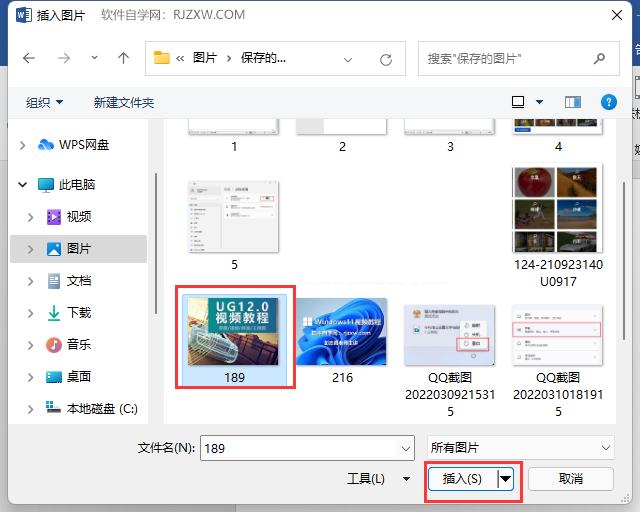Screen dimensions: 640x512
Task: Select 此电脑 in the navigation pane
Action: [67, 185]
